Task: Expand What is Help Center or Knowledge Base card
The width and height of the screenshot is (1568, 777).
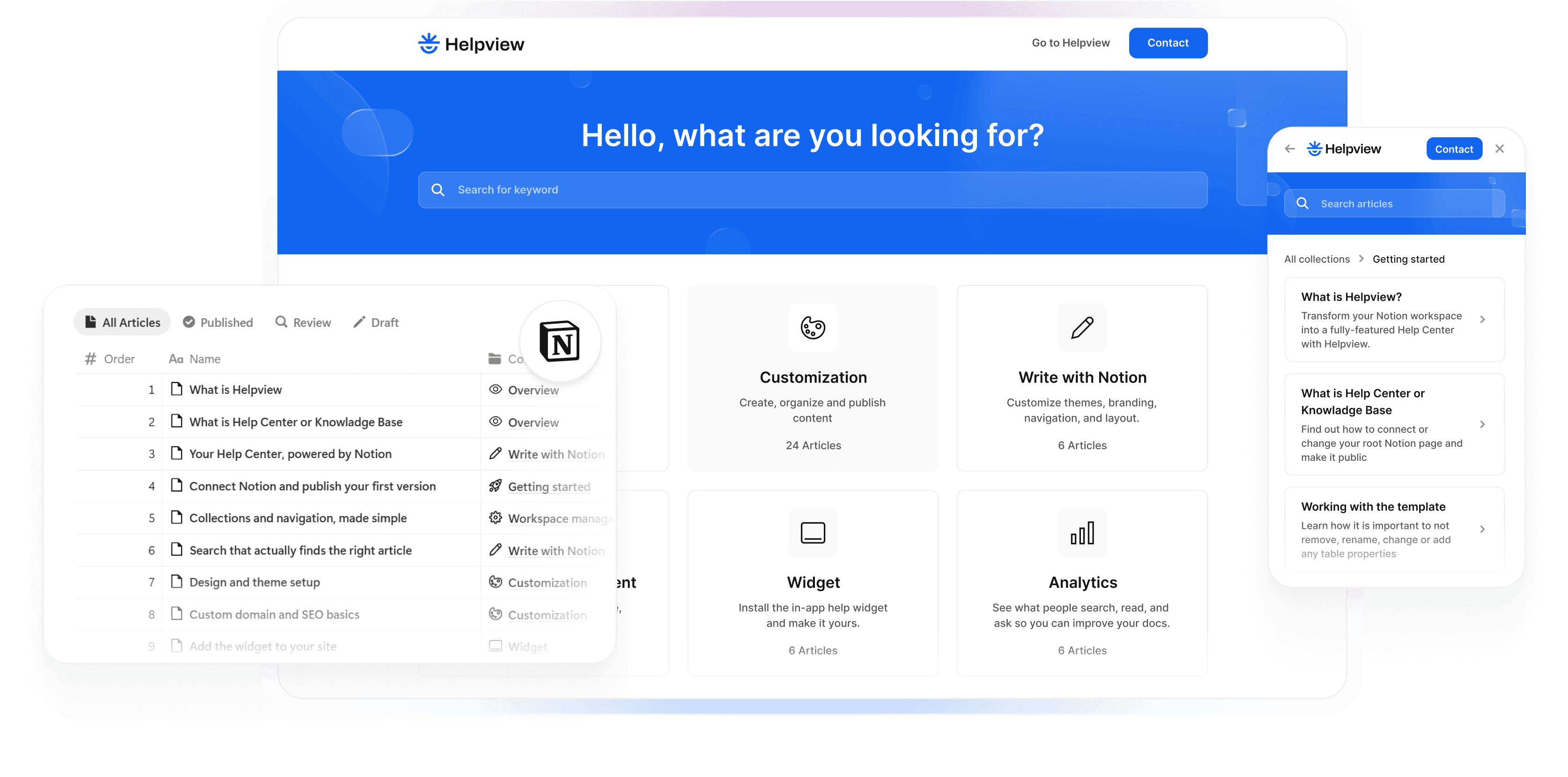Action: [1483, 424]
